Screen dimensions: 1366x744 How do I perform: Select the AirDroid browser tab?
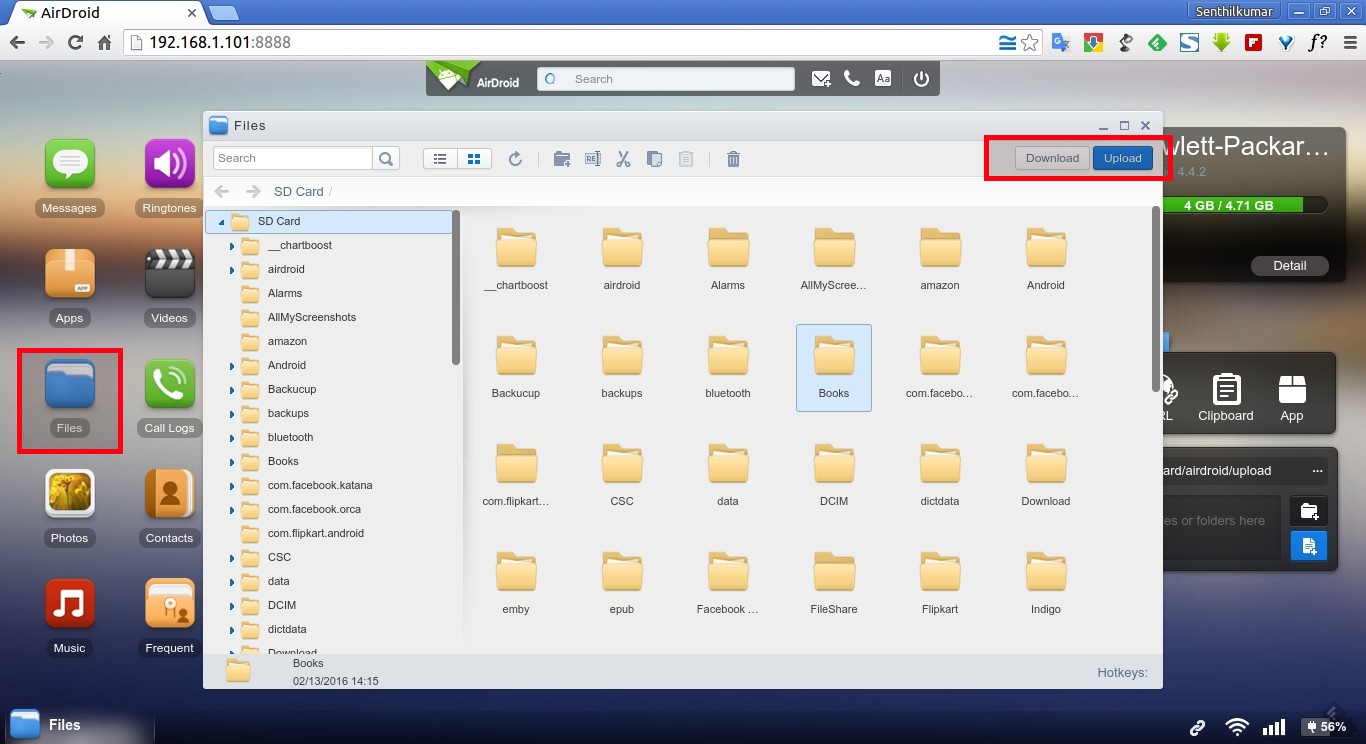[105, 13]
